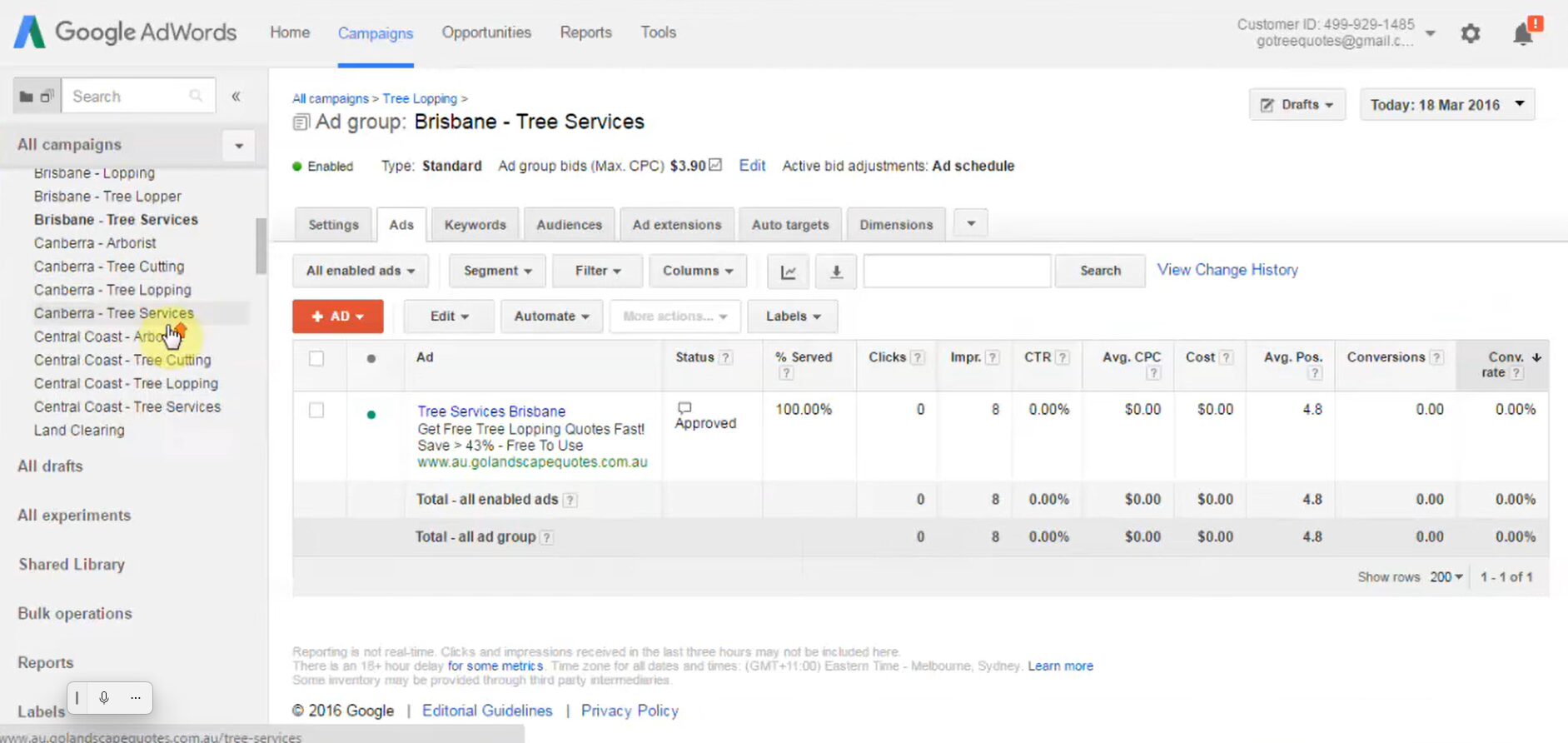Image resolution: width=1568 pixels, height=743 pixels.
Task: Open the Drafts dropdown
Action: (1297, 105)
